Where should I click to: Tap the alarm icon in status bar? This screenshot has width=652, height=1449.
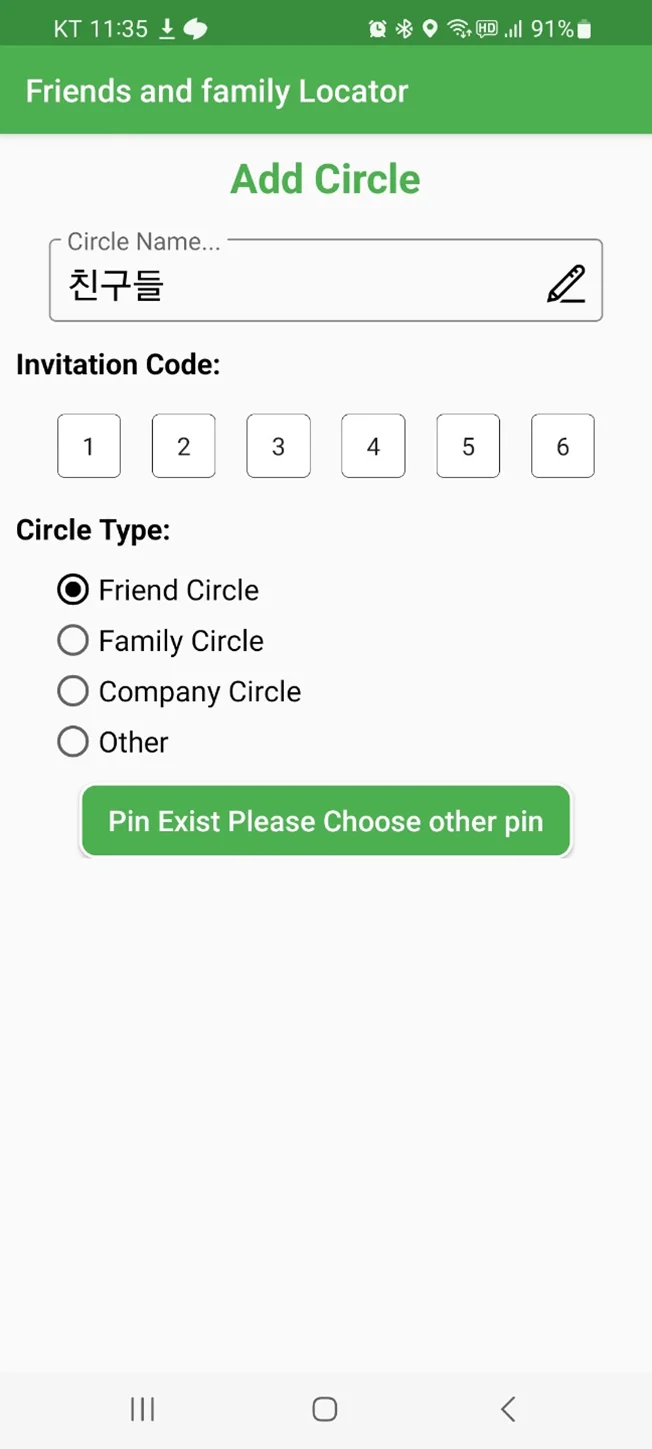point(378,29)
